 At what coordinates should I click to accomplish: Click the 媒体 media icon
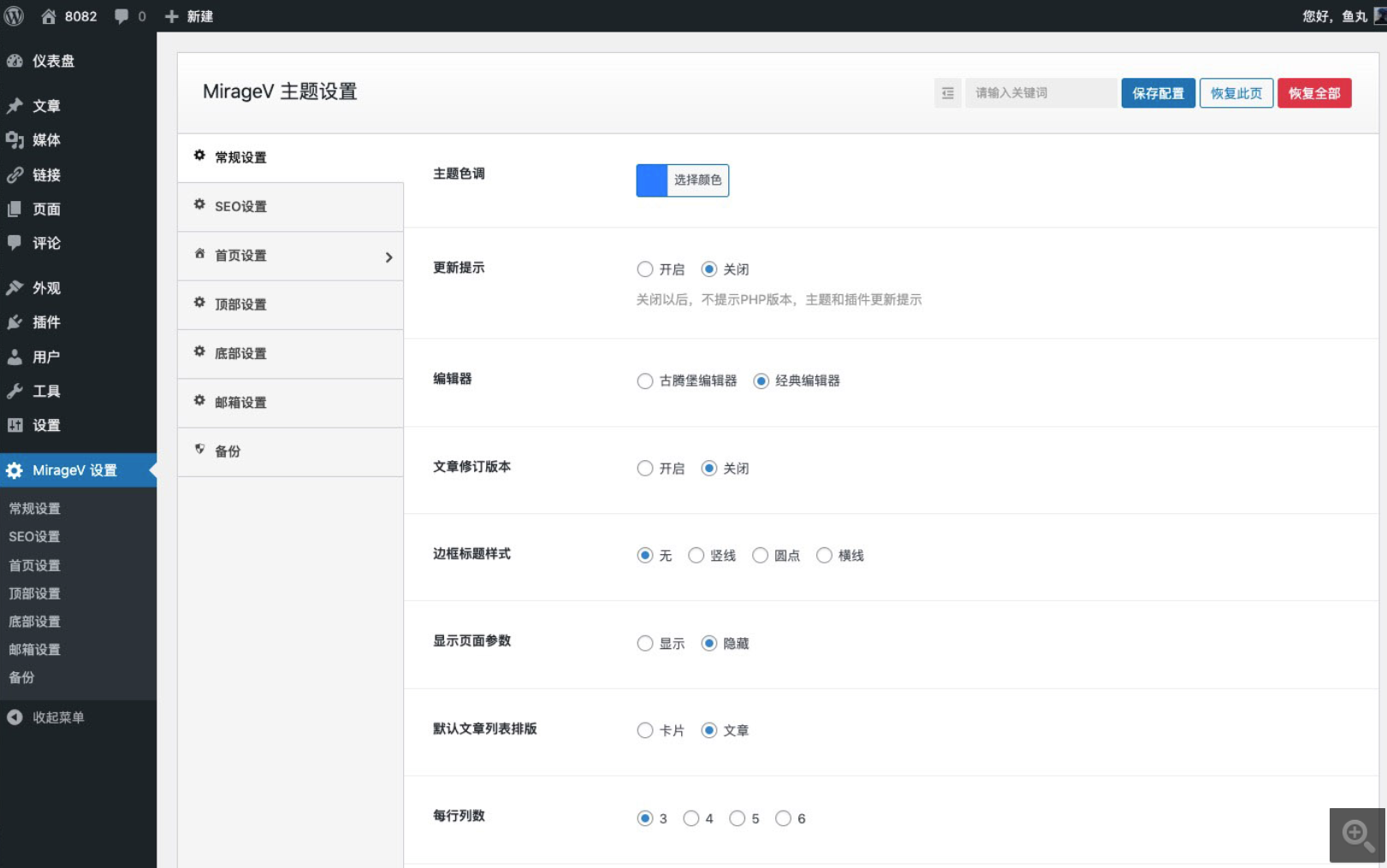pyautogui.click(x=15, y=140)
